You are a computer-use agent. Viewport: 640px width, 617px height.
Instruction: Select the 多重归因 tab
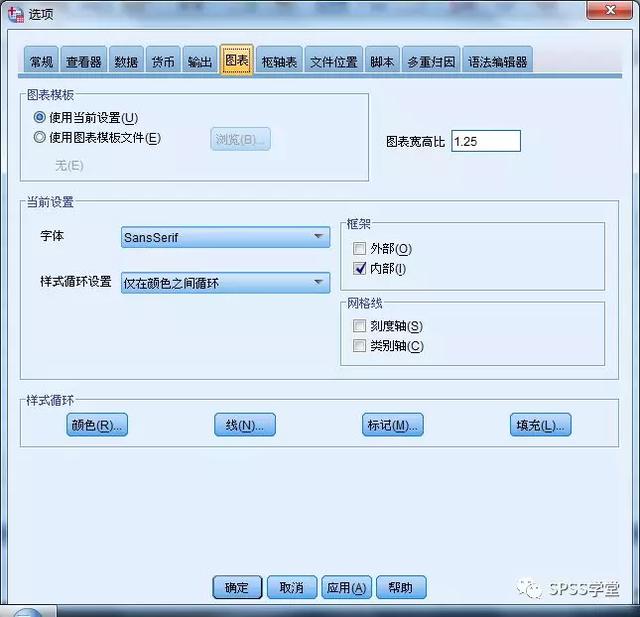click(x=431, y=61)
